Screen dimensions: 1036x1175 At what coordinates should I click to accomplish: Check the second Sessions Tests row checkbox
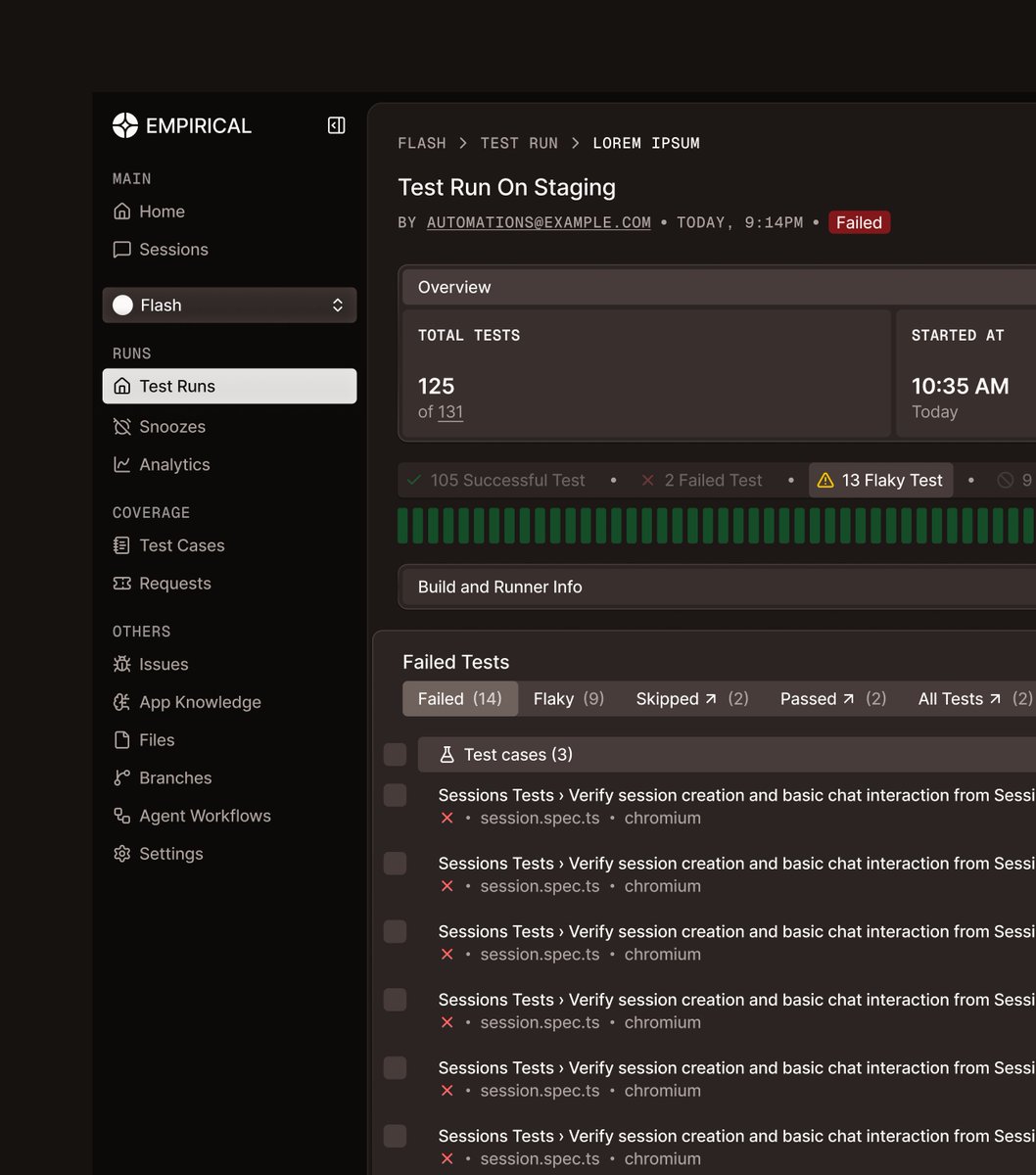point(395,863)
